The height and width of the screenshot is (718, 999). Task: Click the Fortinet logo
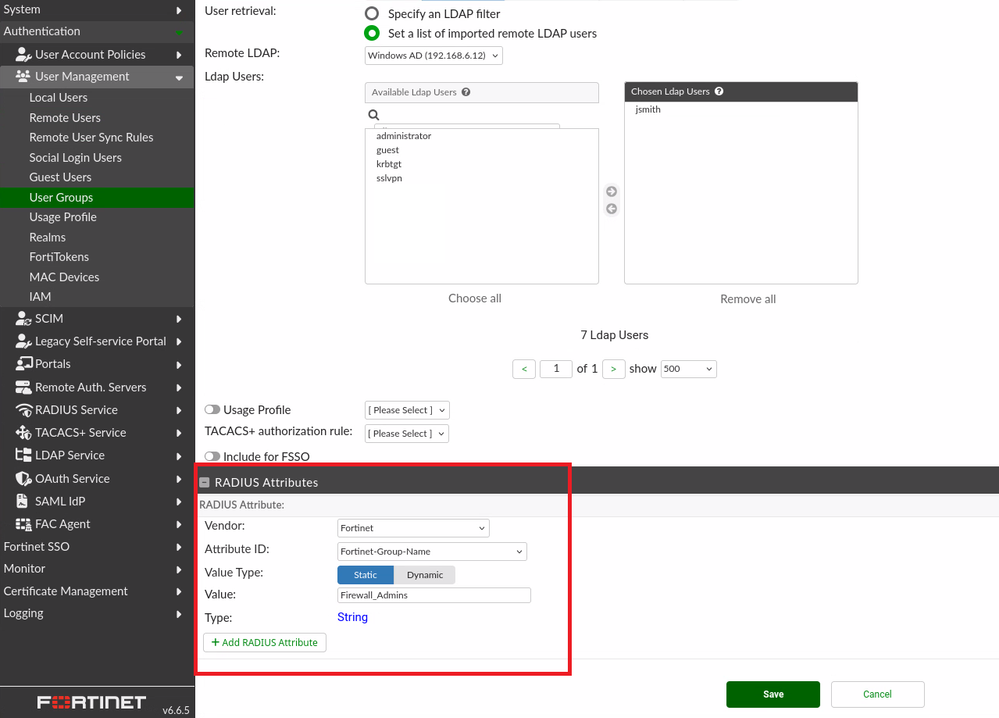pos(91,702)
